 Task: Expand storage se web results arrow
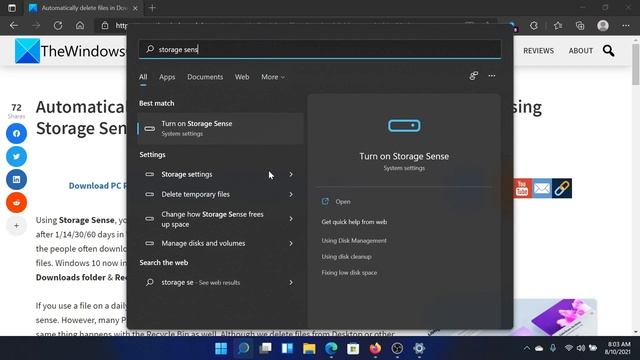tap(291, 282)
